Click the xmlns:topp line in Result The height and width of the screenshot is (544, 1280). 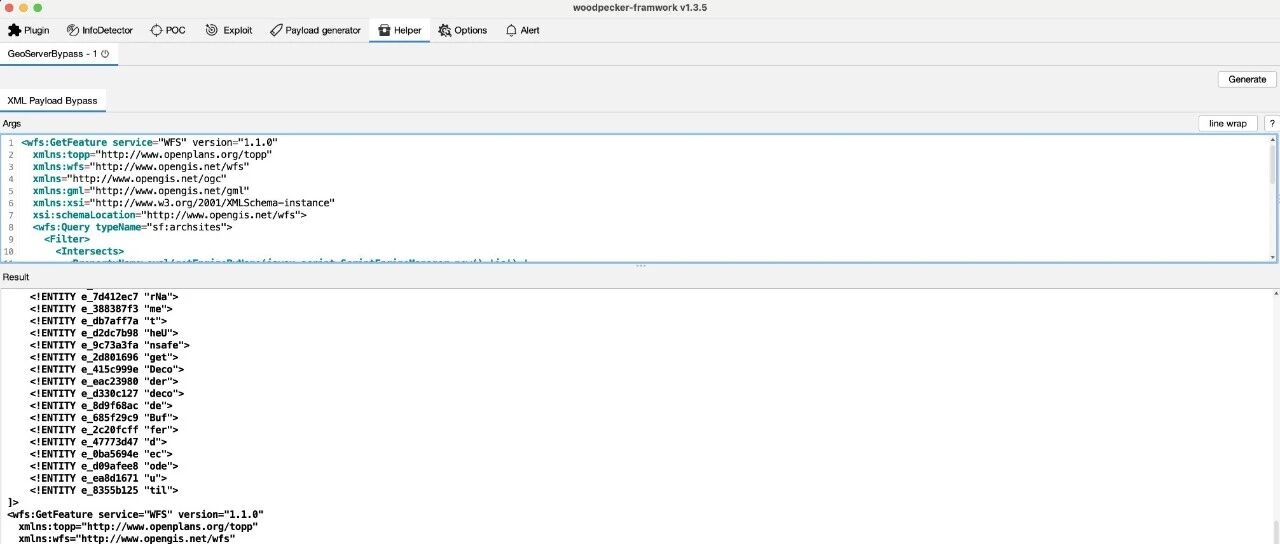[x=138, y=526]
